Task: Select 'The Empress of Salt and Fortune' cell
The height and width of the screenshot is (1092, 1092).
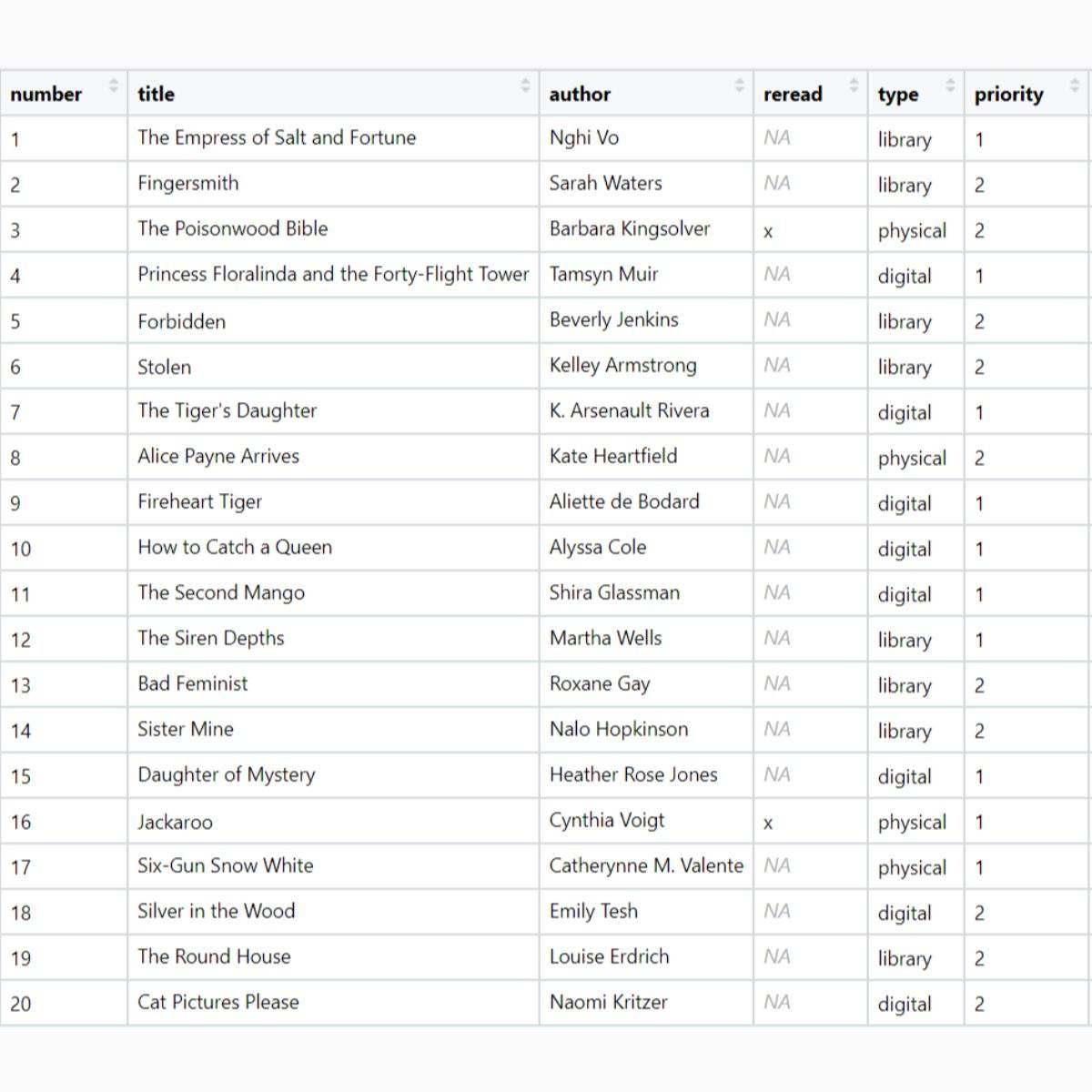Action: [277, 138]
